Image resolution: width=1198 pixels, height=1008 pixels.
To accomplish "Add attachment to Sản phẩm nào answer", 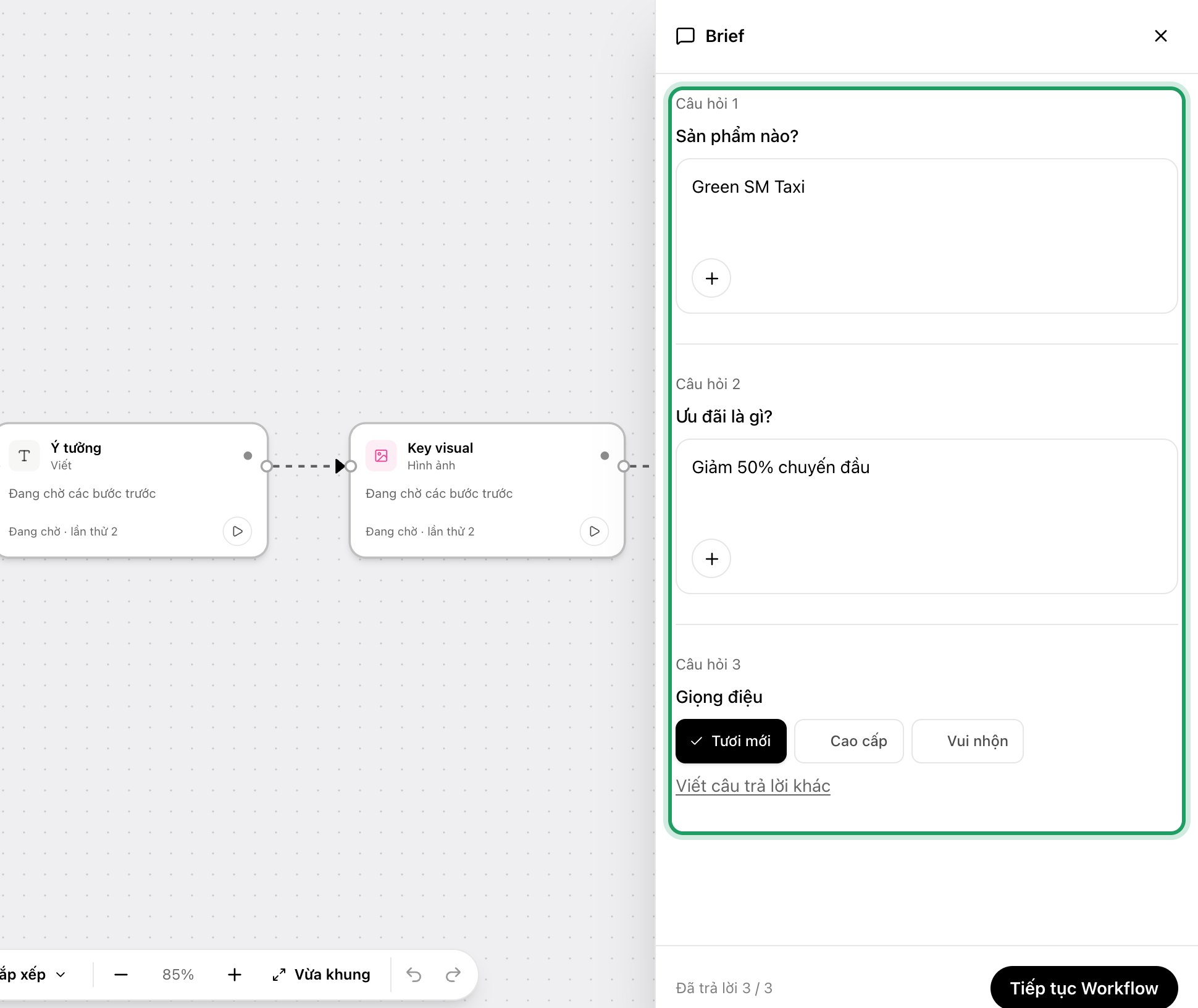I will pos(711,278).
